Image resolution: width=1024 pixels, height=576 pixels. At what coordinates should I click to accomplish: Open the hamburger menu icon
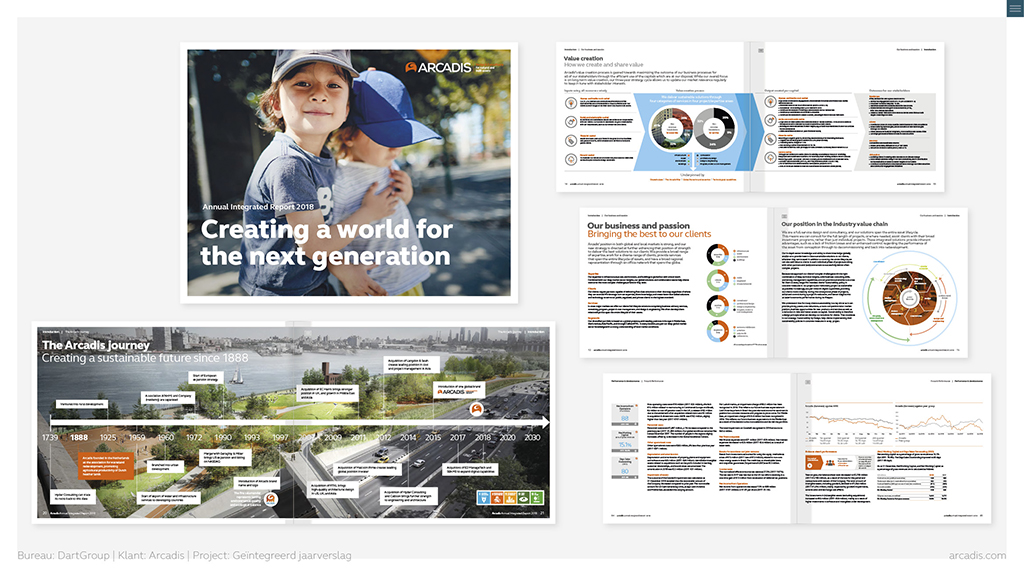coord(1015,8)
